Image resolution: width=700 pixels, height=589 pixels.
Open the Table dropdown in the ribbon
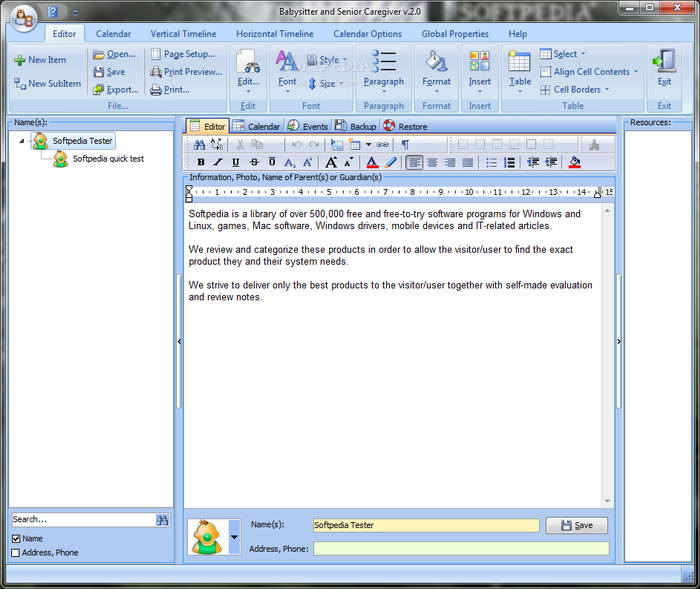(x=520, y=71)
